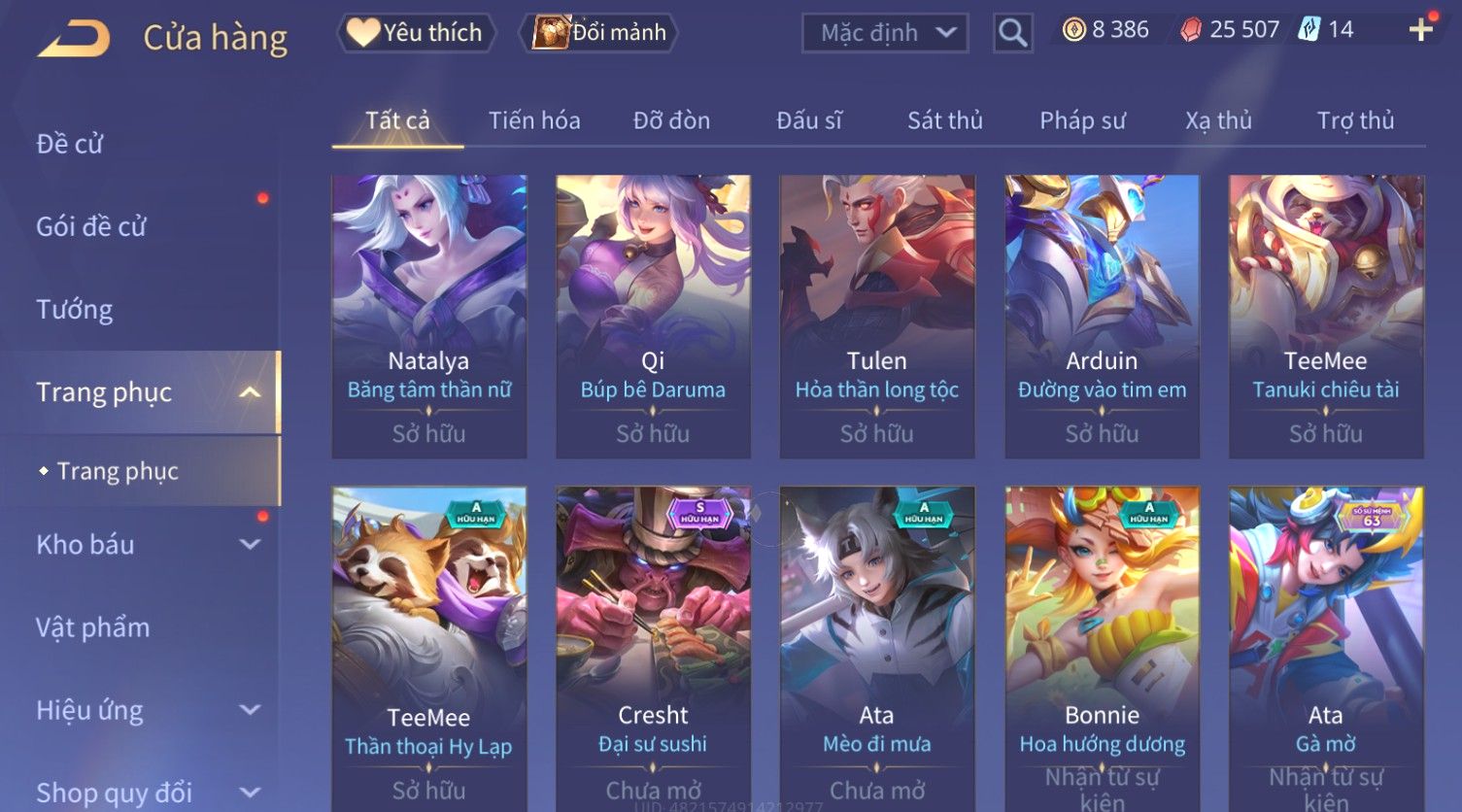Viewport: 1462px width, 812px height.
Task: Open Bonnie Hoa hướng dương skin card
Action: (x=1102, y=649)
